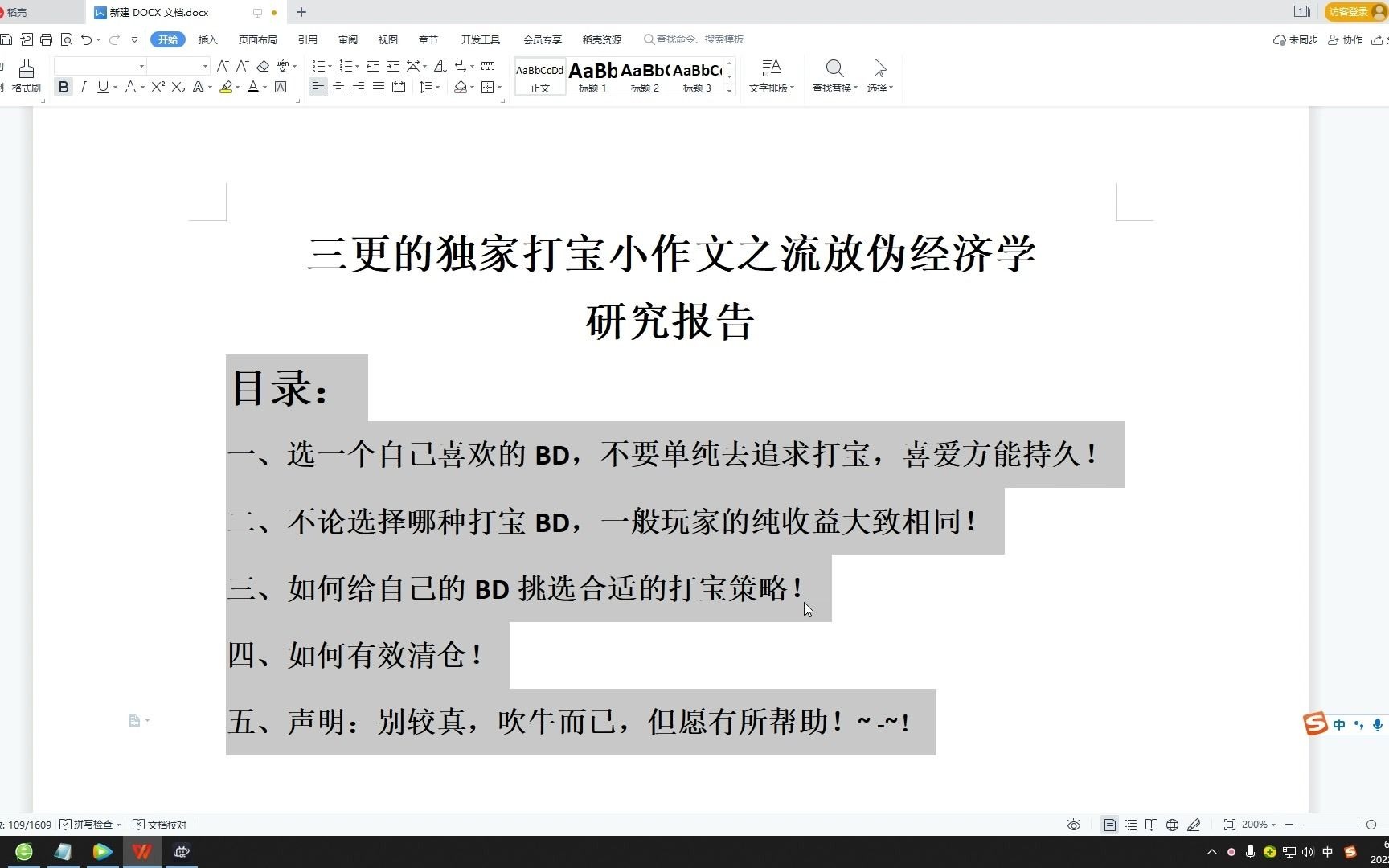Justify the paragraph text

379,87
